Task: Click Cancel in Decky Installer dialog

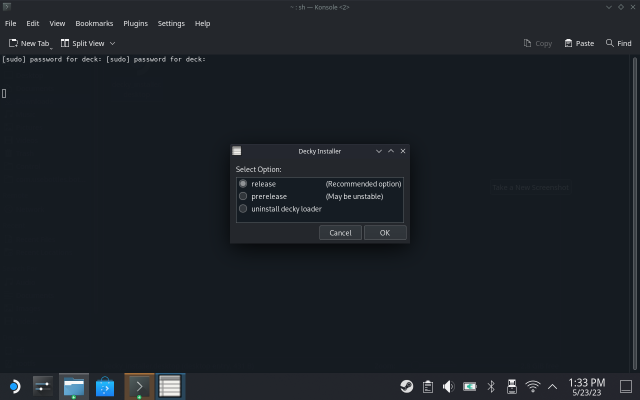Action: 340,233
